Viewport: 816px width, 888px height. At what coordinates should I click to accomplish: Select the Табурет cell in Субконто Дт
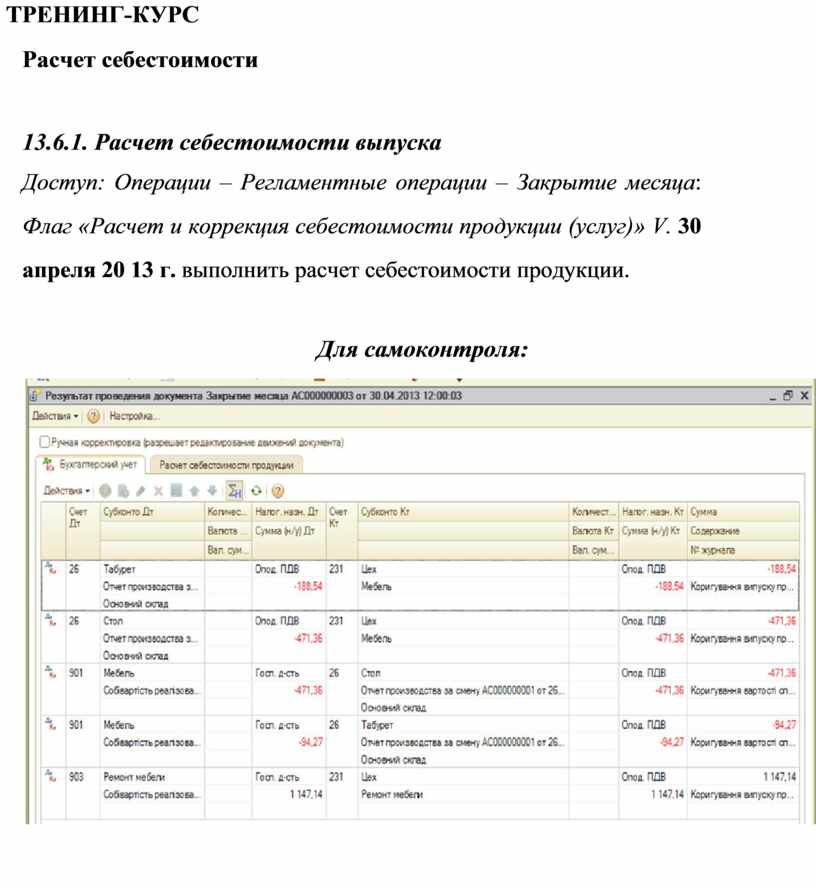[x=152, y=569]
